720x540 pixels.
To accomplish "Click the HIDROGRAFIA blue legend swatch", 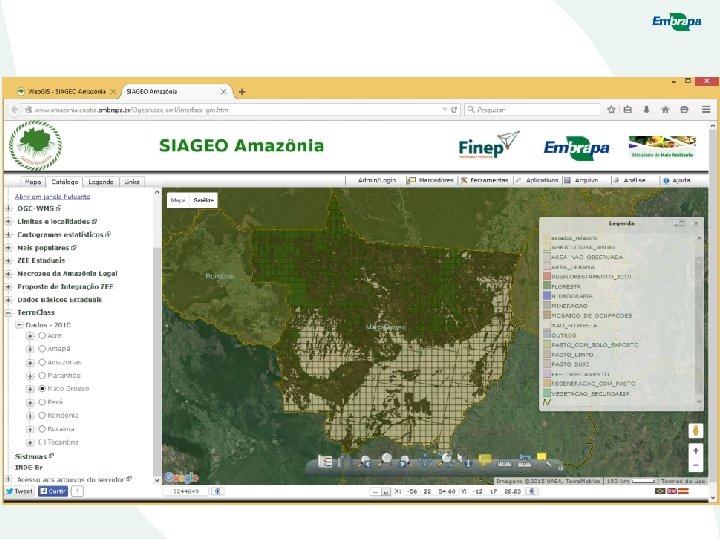I will point(546,296).
